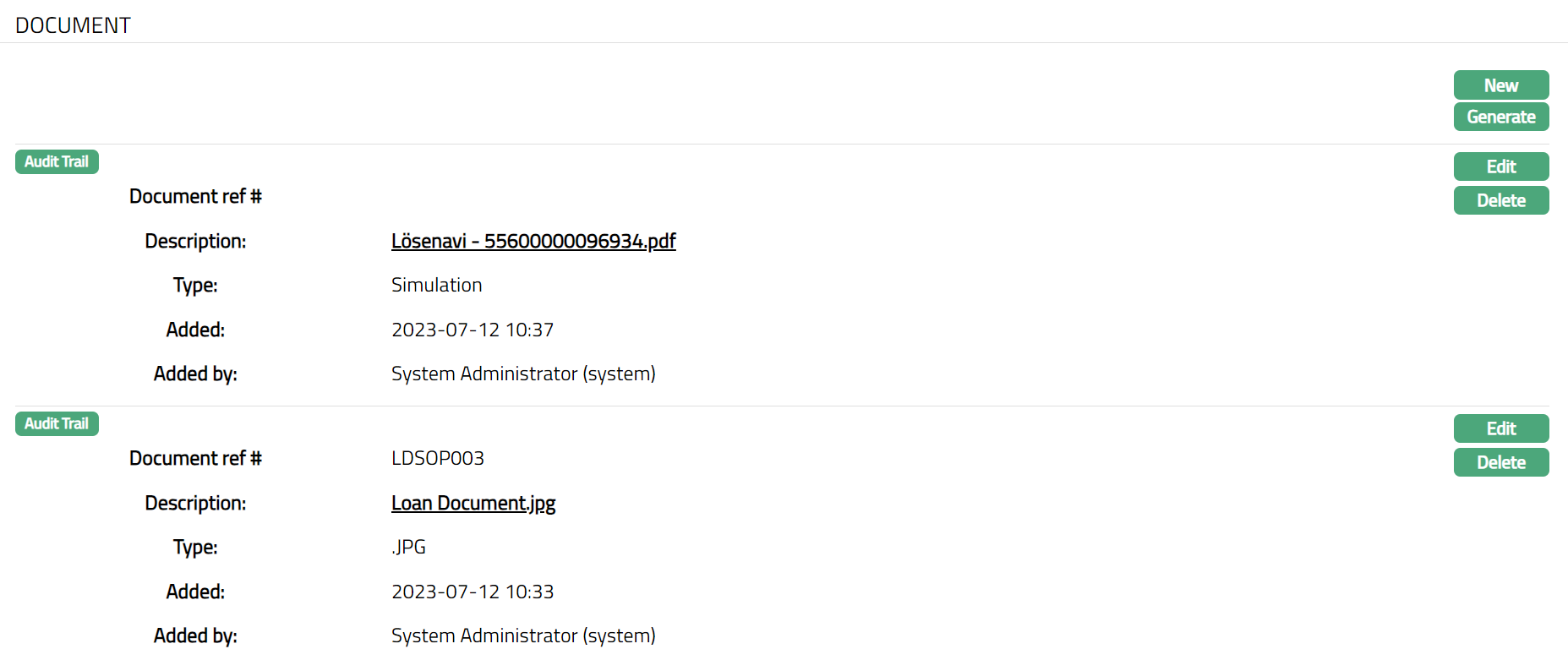The image size is (1568, 660).
Task: Click the Description label beside Loan Document.jpg
Action: (195, 503)
